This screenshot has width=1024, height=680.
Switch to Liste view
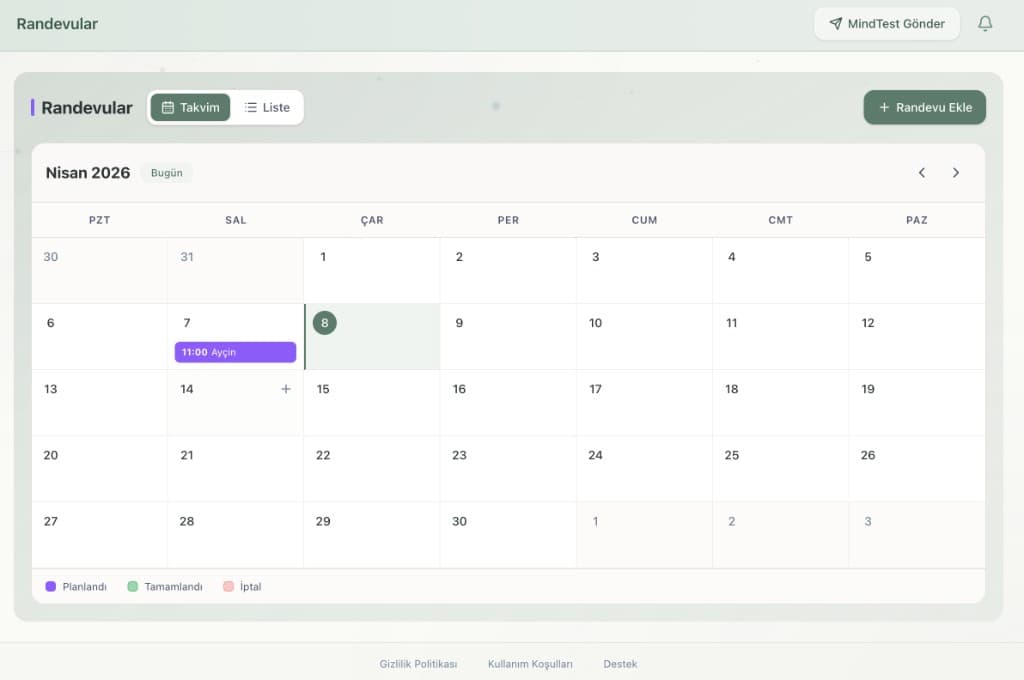click(x=267, y=108)
